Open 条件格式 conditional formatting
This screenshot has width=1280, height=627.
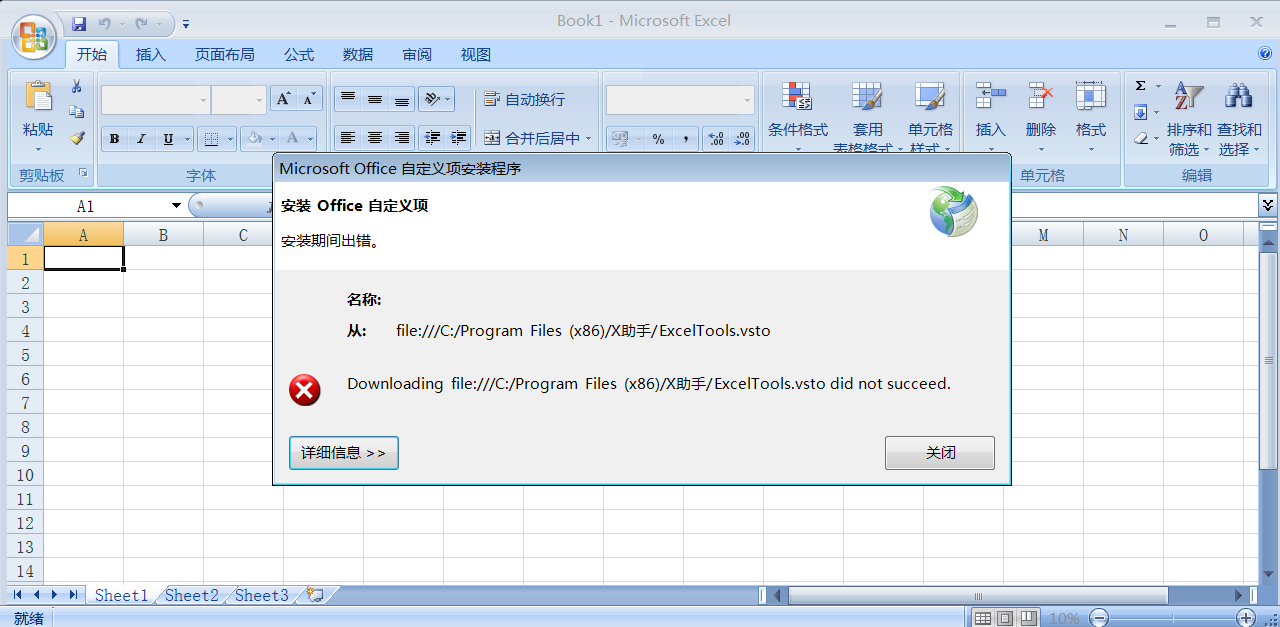point(797,116)
